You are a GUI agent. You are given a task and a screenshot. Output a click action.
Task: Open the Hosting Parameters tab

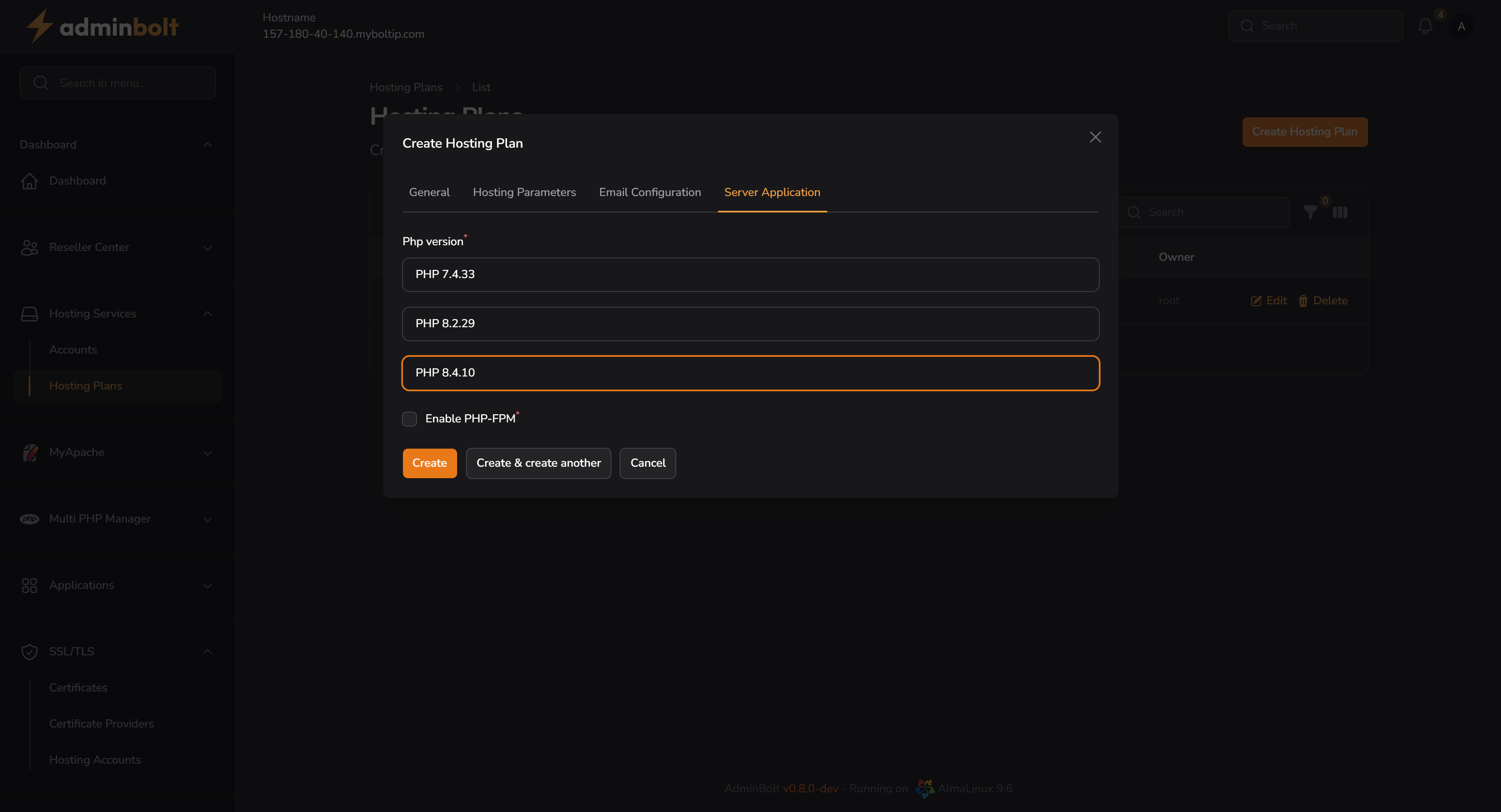524,192
